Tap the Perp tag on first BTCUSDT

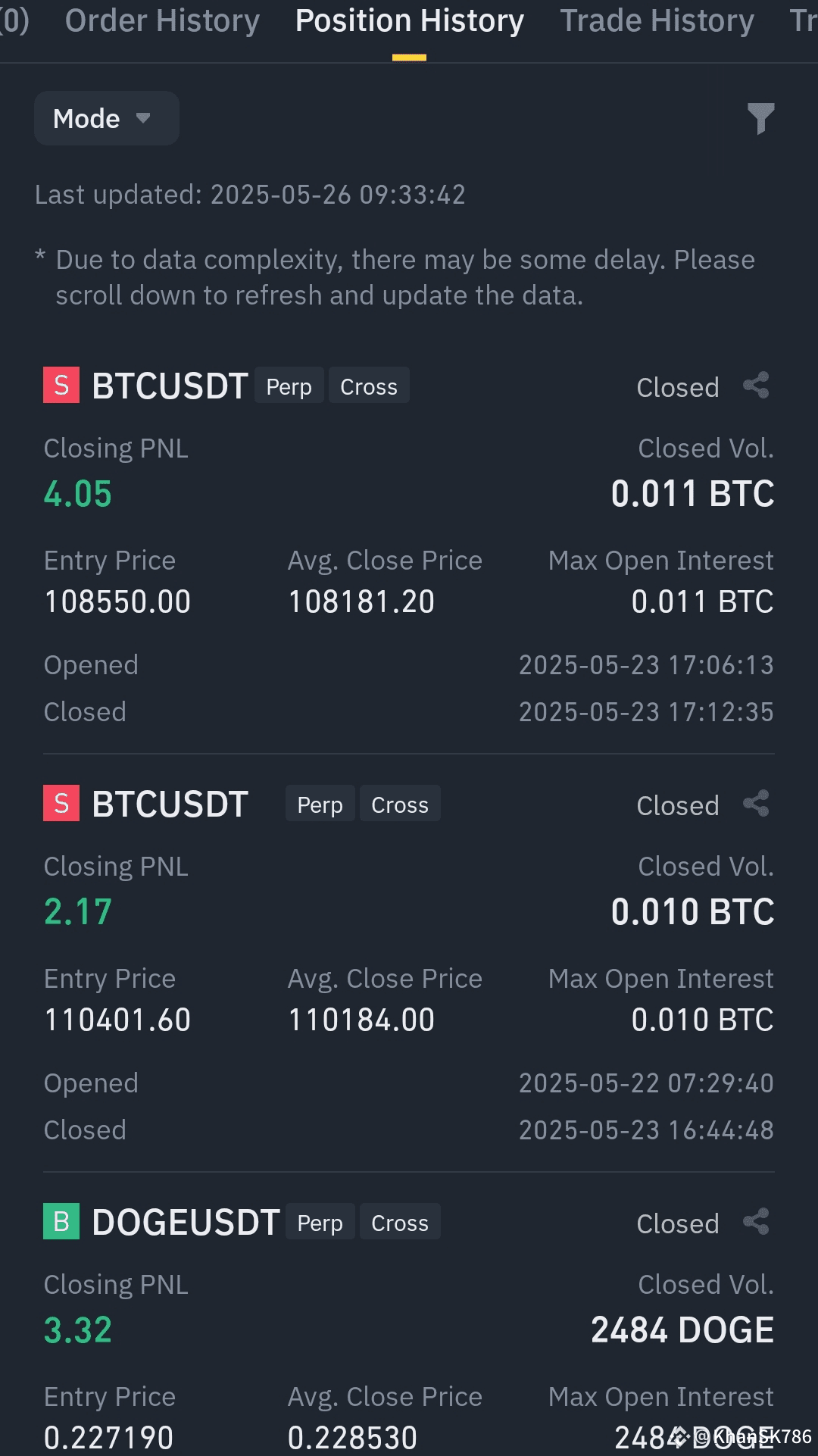point(289,386)
